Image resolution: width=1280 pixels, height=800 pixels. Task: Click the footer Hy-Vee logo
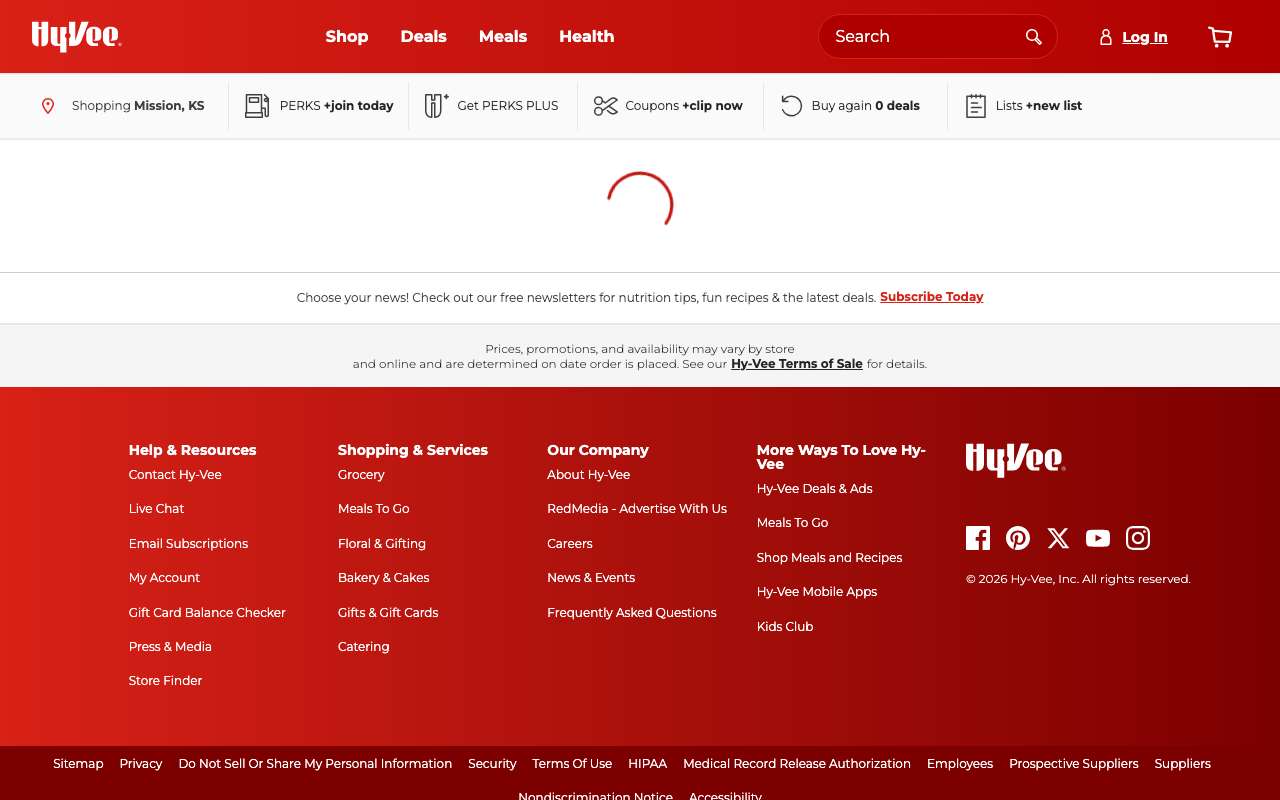tap(1015, 460)
